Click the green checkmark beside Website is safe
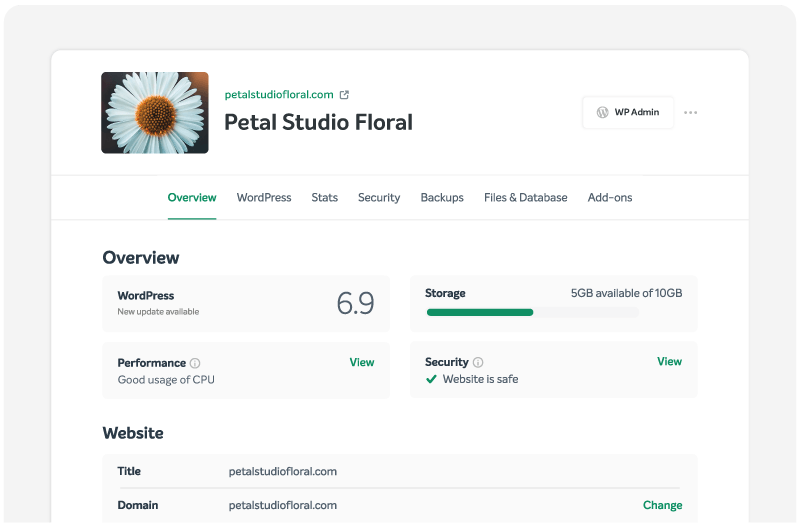This screenshot has width=800, height=528. click(431, 379)
